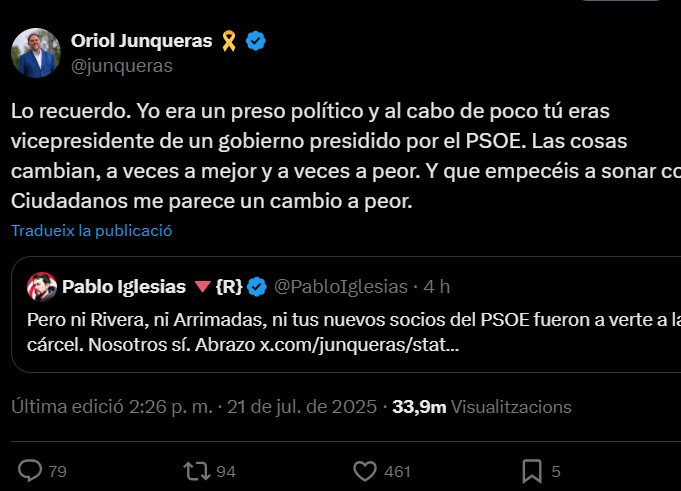Click Pablo Iglesias's blue verified badge

257,287
